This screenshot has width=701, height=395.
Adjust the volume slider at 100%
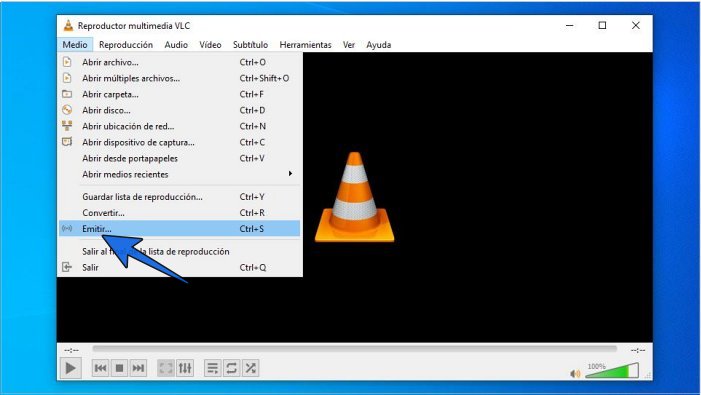(612, 371)
